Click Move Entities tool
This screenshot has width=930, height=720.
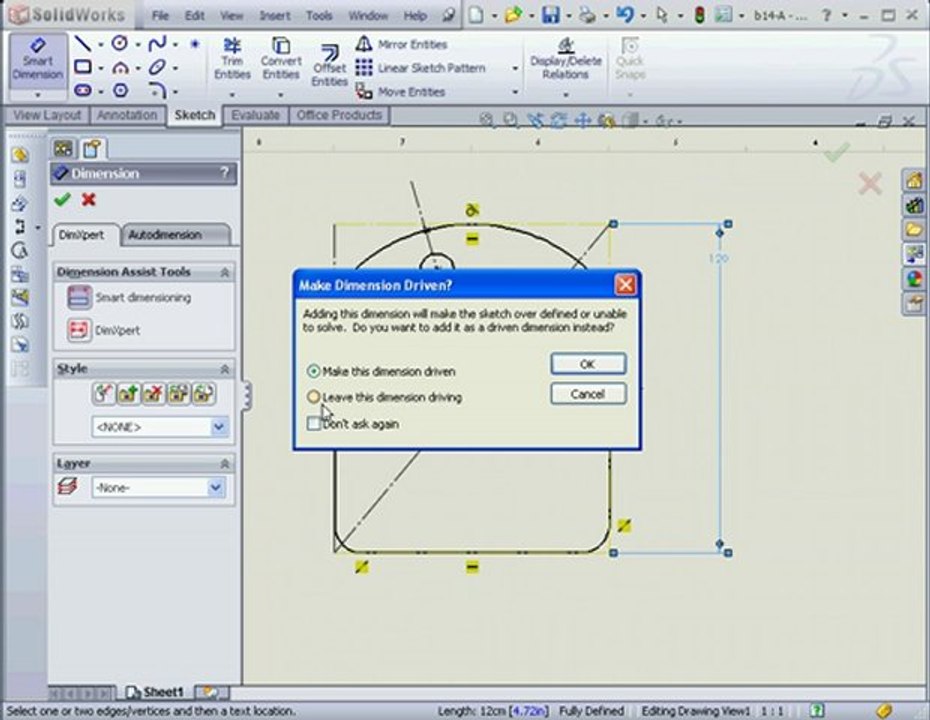pyautogui.click(x=400, y=91)
